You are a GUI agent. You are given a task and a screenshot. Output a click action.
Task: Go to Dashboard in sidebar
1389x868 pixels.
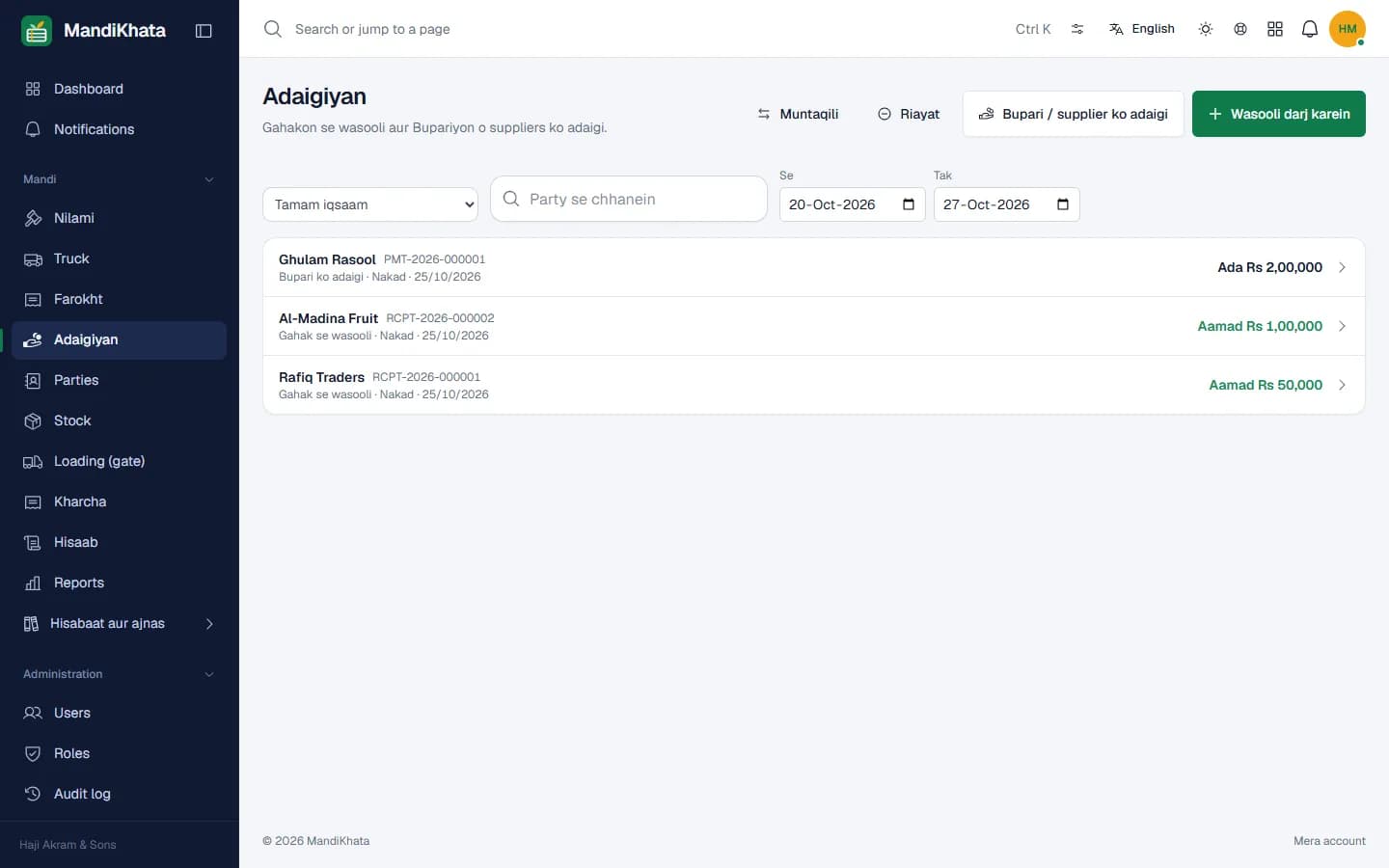[x=120, y=89]
